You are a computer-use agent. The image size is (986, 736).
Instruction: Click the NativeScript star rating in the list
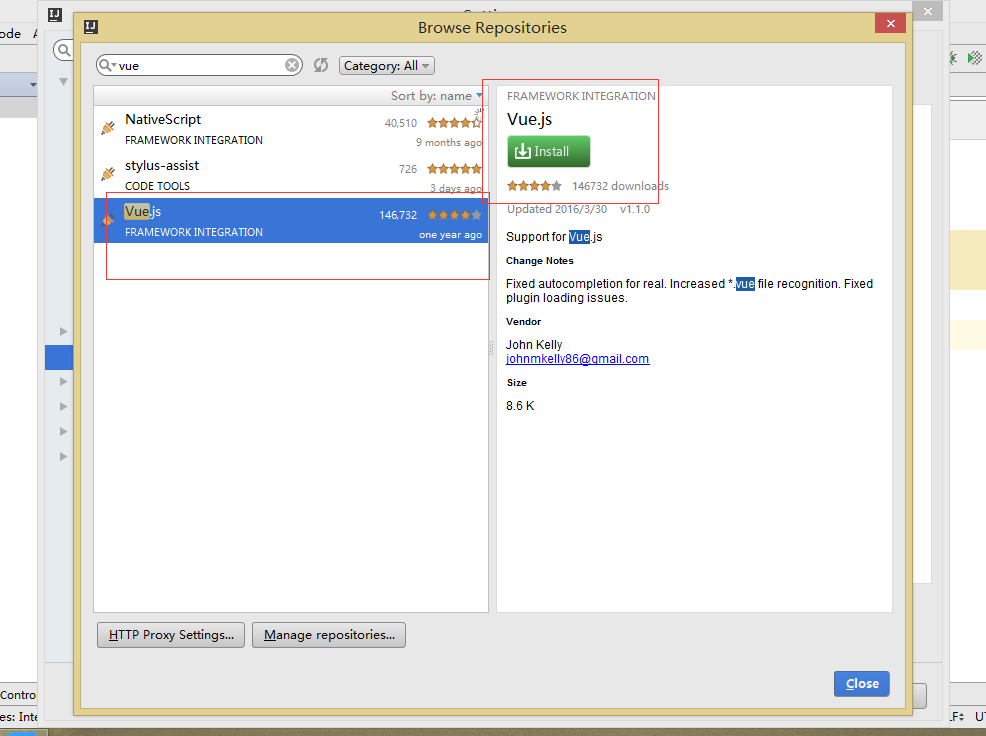pos(454,123)
